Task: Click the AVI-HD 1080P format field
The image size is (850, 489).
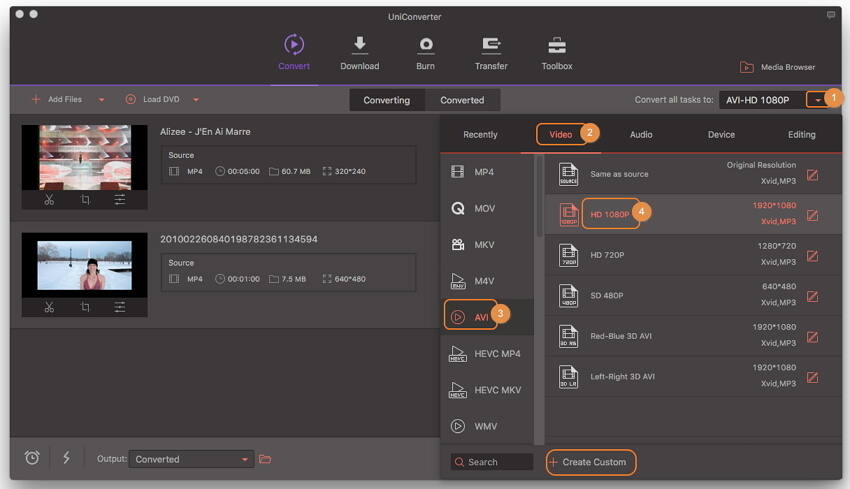Action: point(762,100)
